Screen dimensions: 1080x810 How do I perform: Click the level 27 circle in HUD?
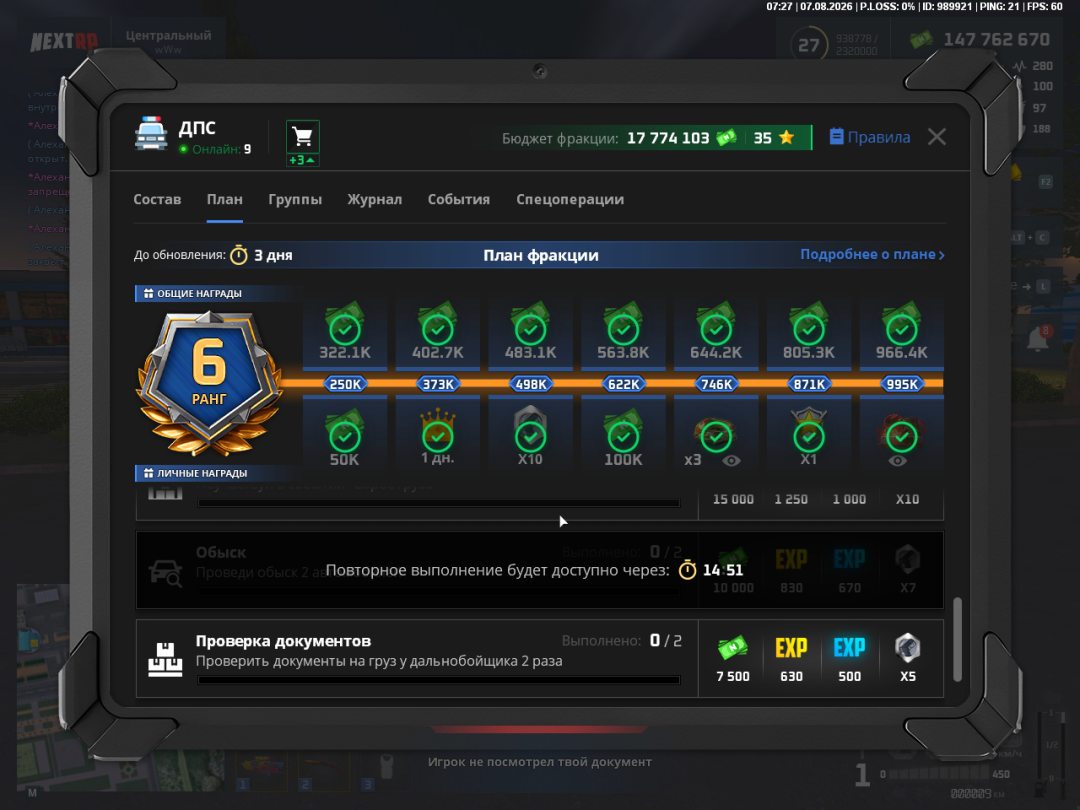click(809, 45)
